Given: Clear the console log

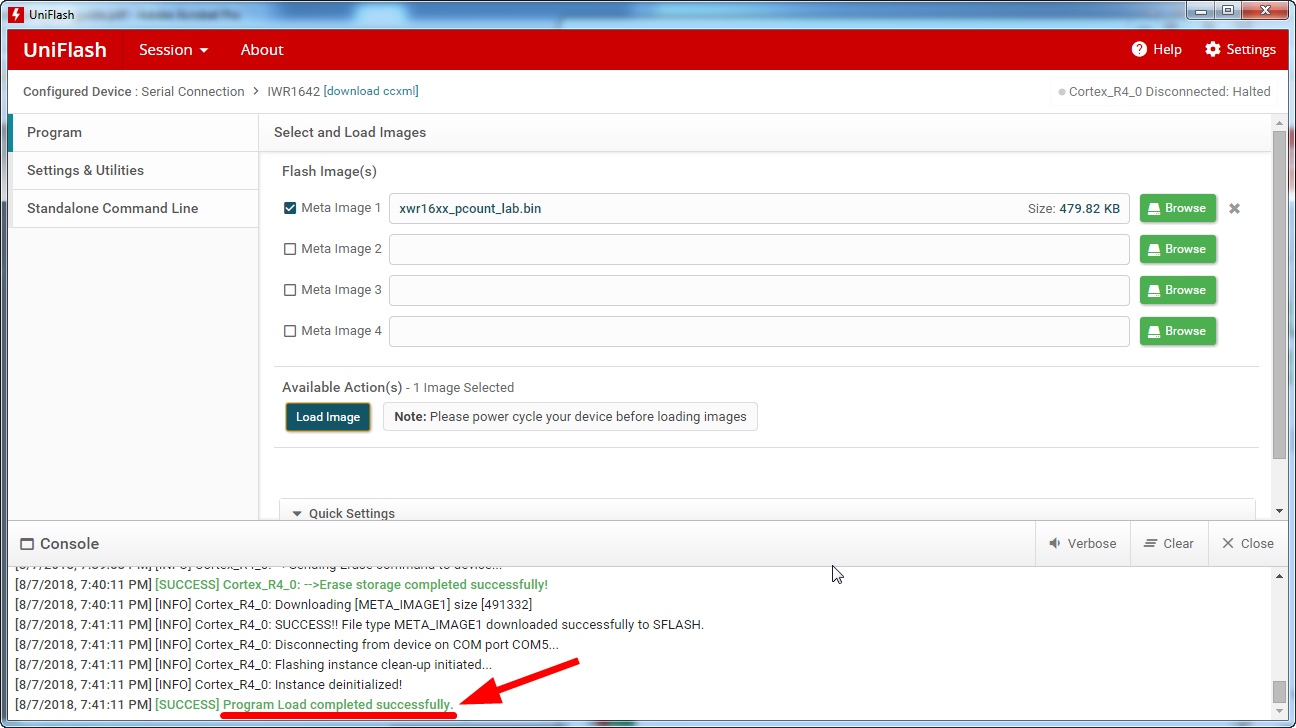Looking at the screenshot, I should coord(1169,543).
